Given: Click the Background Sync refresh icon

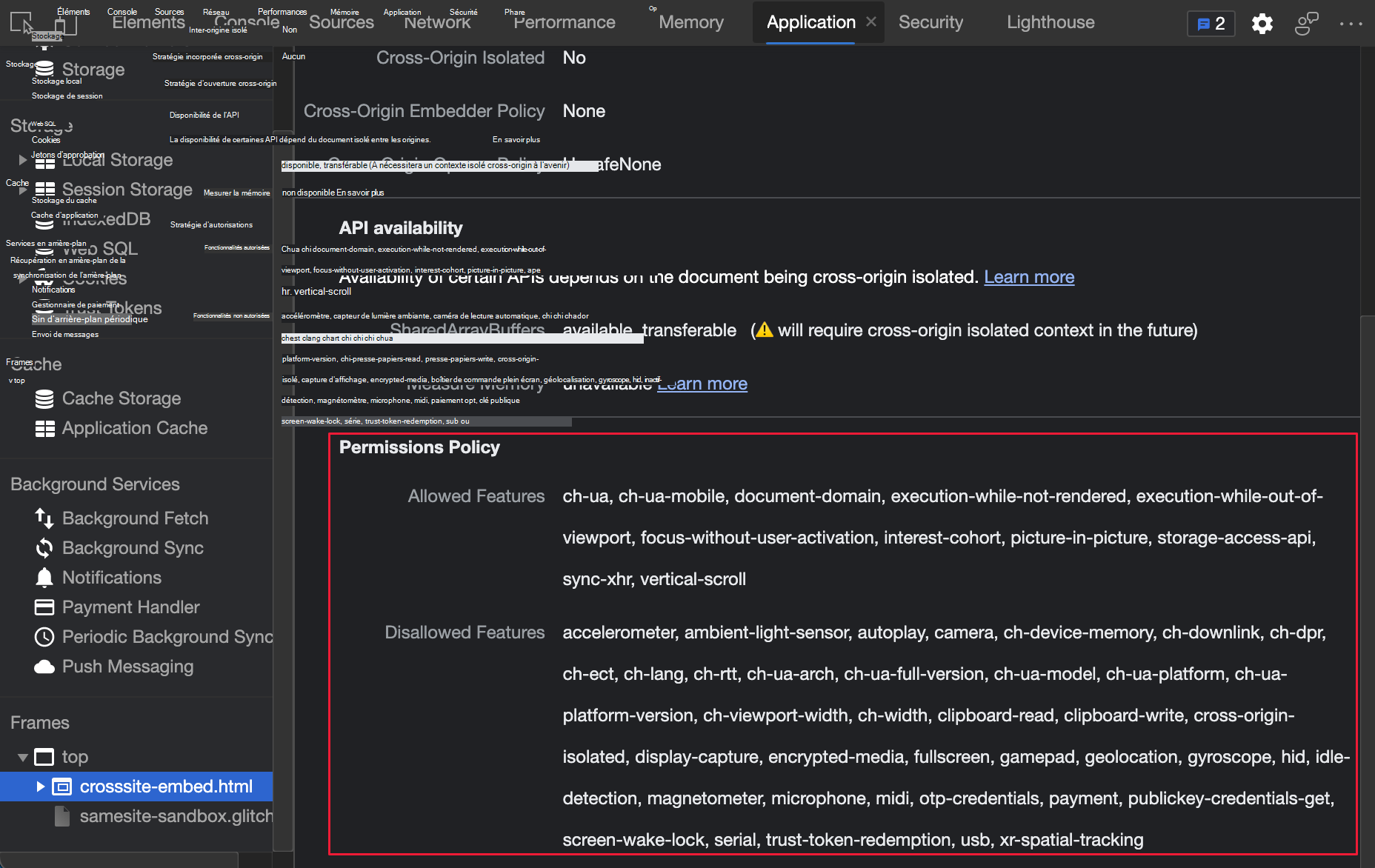Looking at the screenshot, I should point(44,548).
